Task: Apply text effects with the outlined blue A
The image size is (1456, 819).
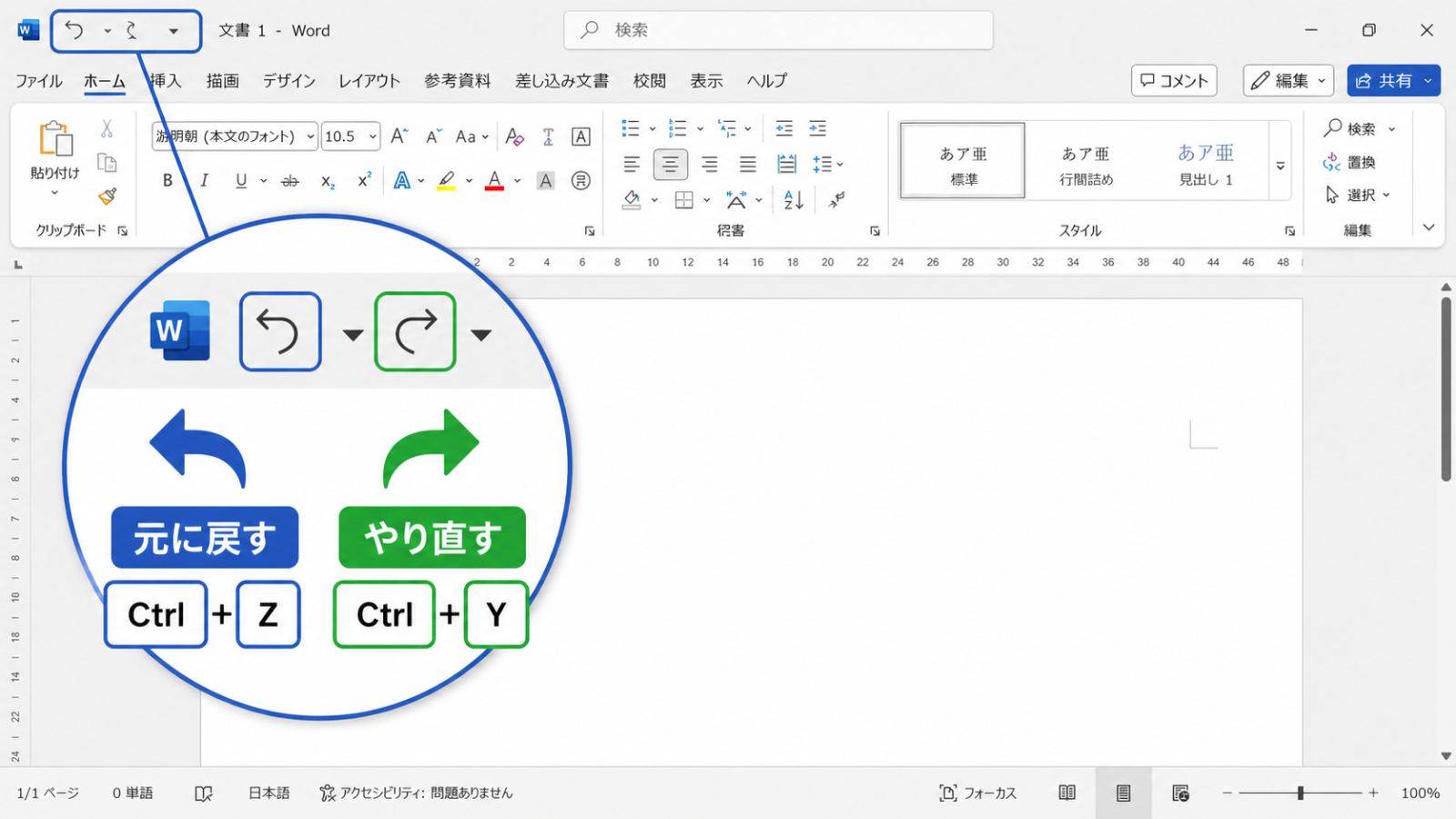Action: [401, 180]
